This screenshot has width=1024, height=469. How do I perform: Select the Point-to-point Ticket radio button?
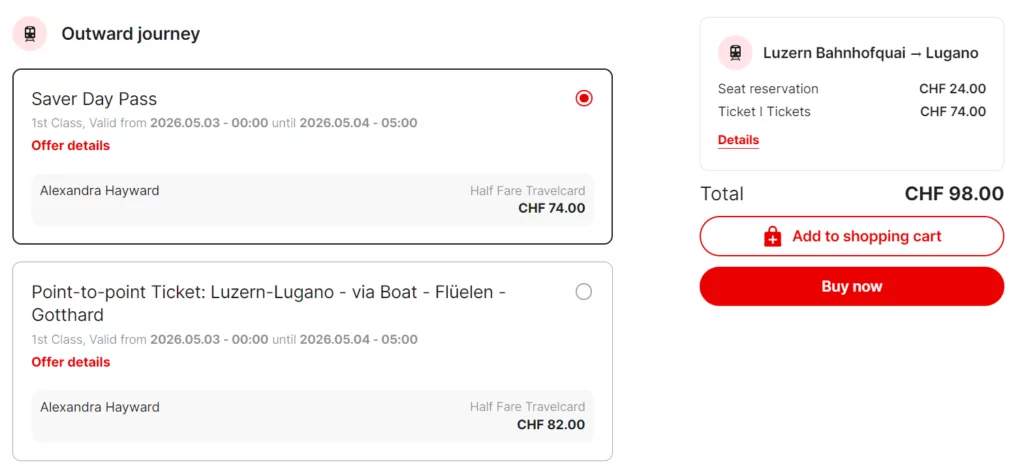[584, 292]
